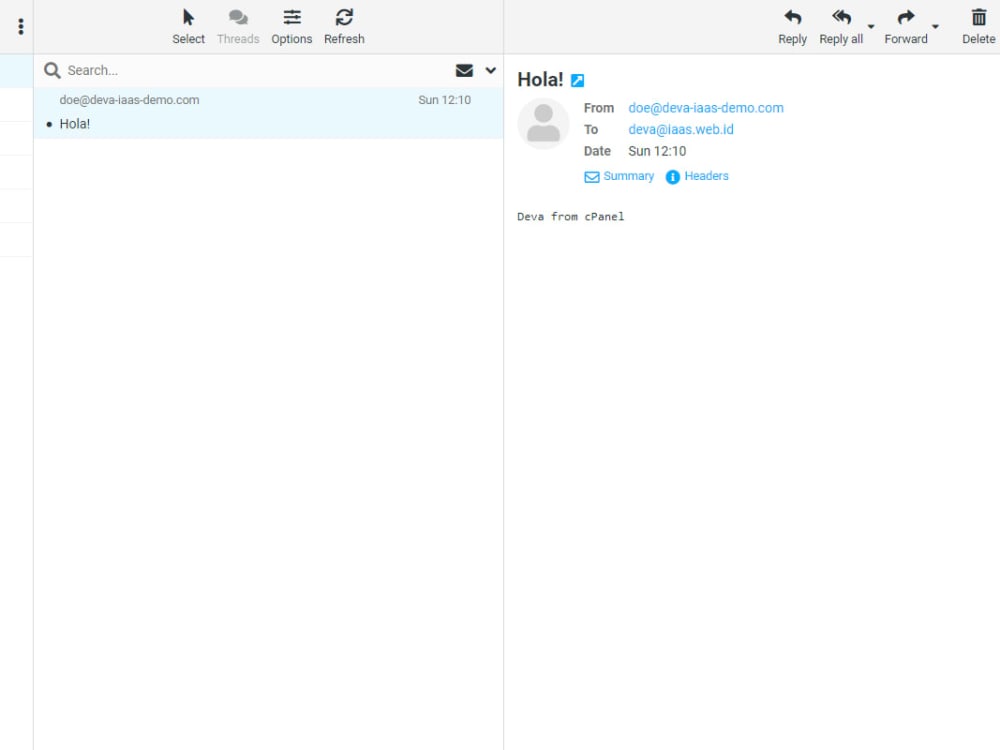Image resolution: width=1000 pixels, height=750 pixels.
Task: Expand search options chevron
Action: [x=490, y=70]
